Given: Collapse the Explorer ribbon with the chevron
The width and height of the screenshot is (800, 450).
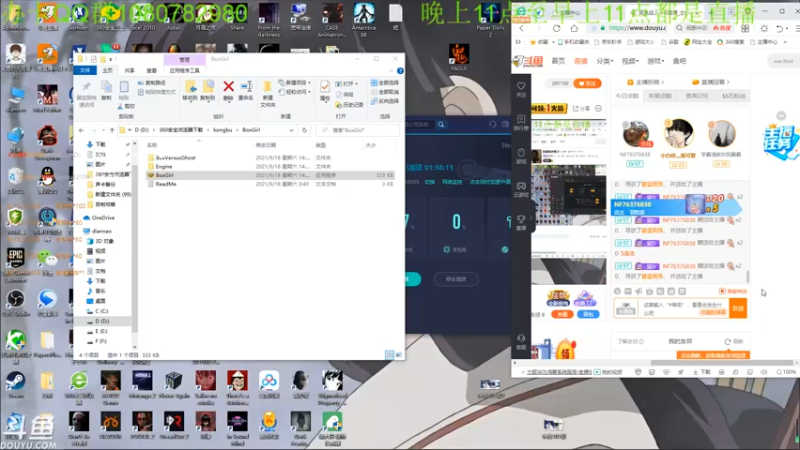Looking at the screenshot, I should tap(391, 70).
